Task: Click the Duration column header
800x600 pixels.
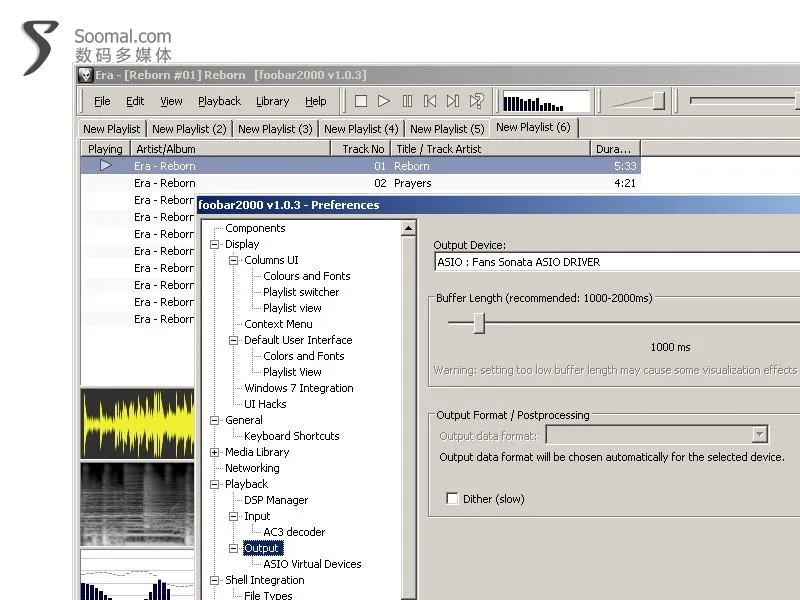Action: coord(615,149)
